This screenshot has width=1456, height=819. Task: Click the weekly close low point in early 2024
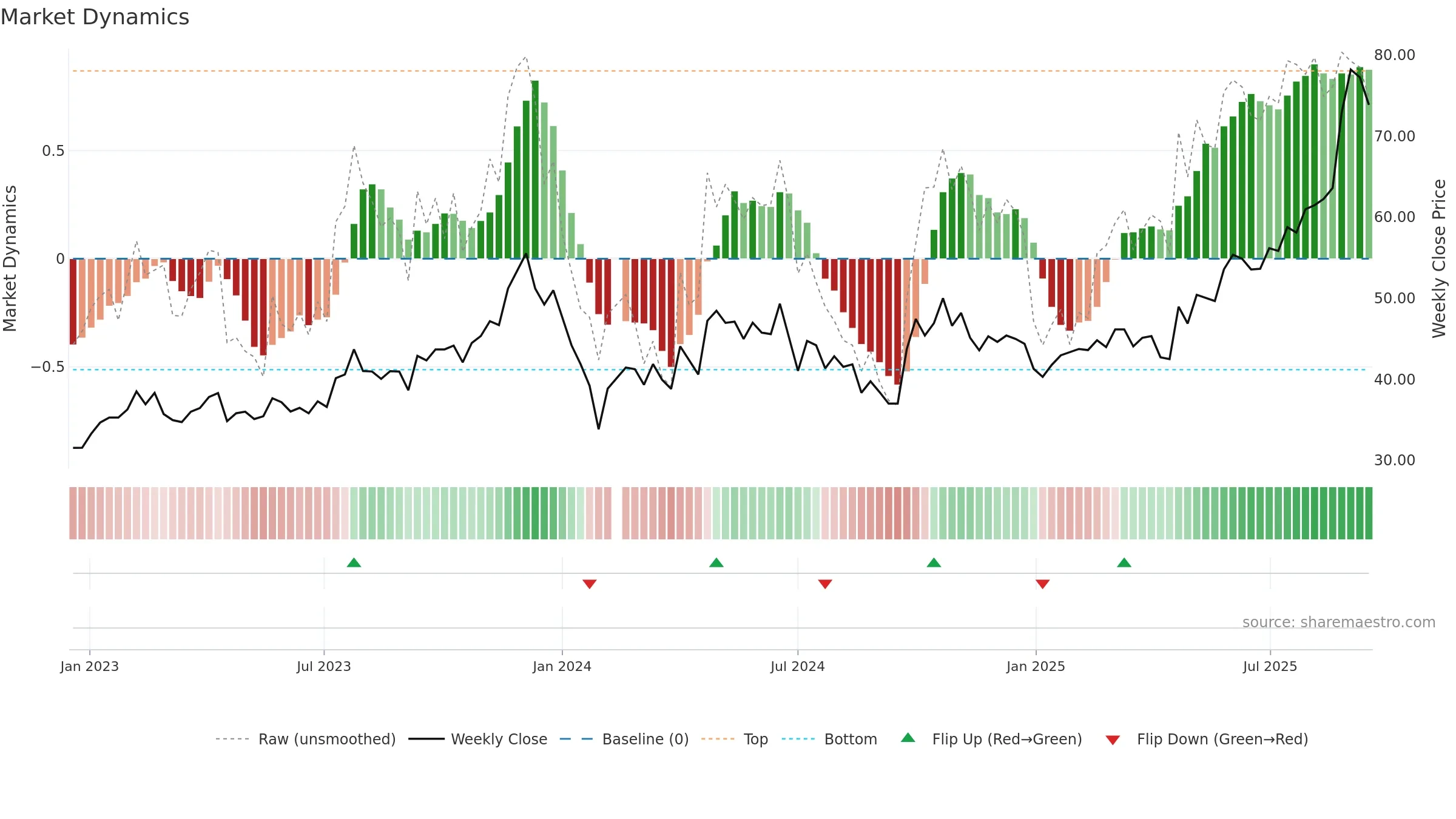pos(599,428)
